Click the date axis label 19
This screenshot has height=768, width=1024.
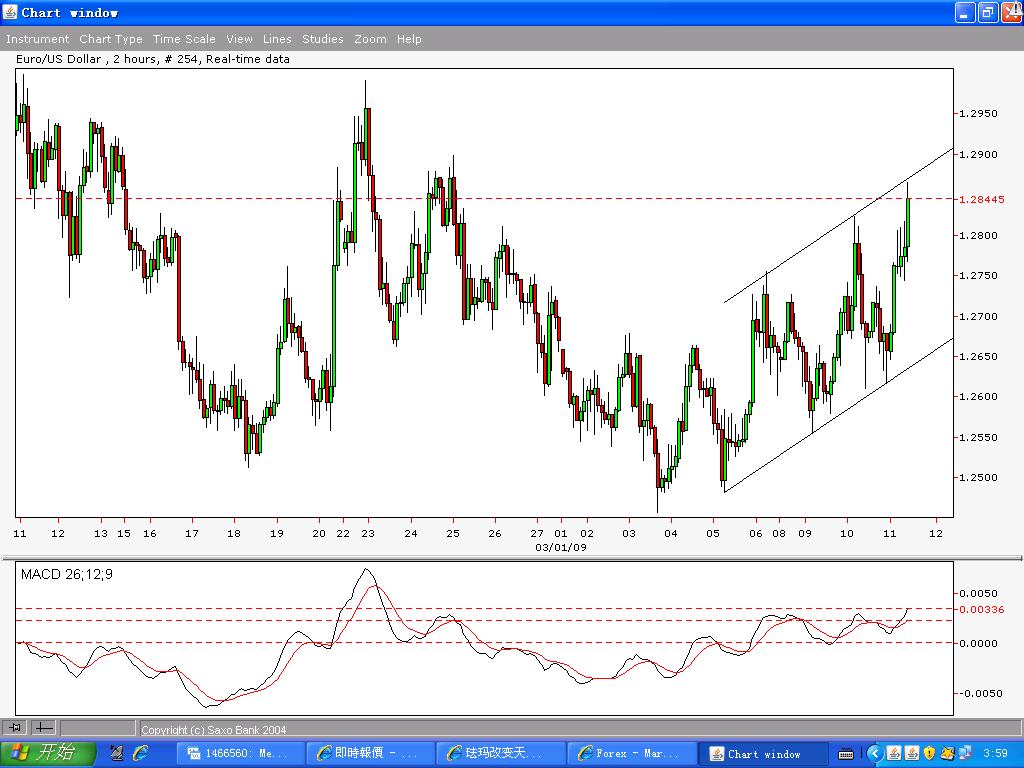pos(277,534)
